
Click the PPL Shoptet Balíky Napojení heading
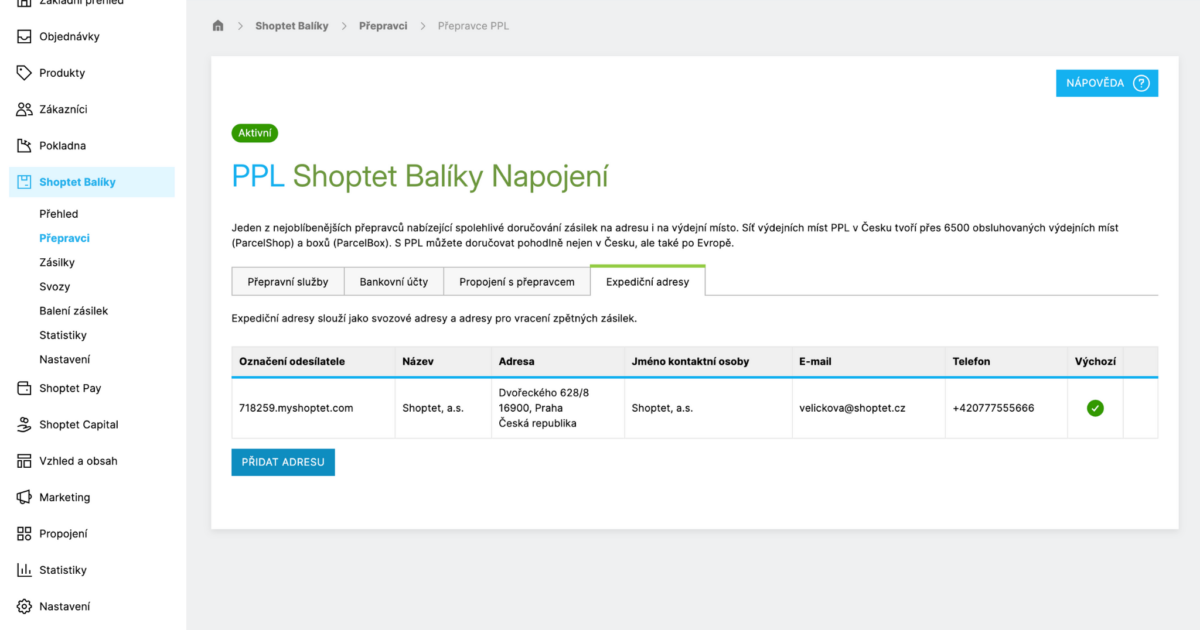point(420,177)
